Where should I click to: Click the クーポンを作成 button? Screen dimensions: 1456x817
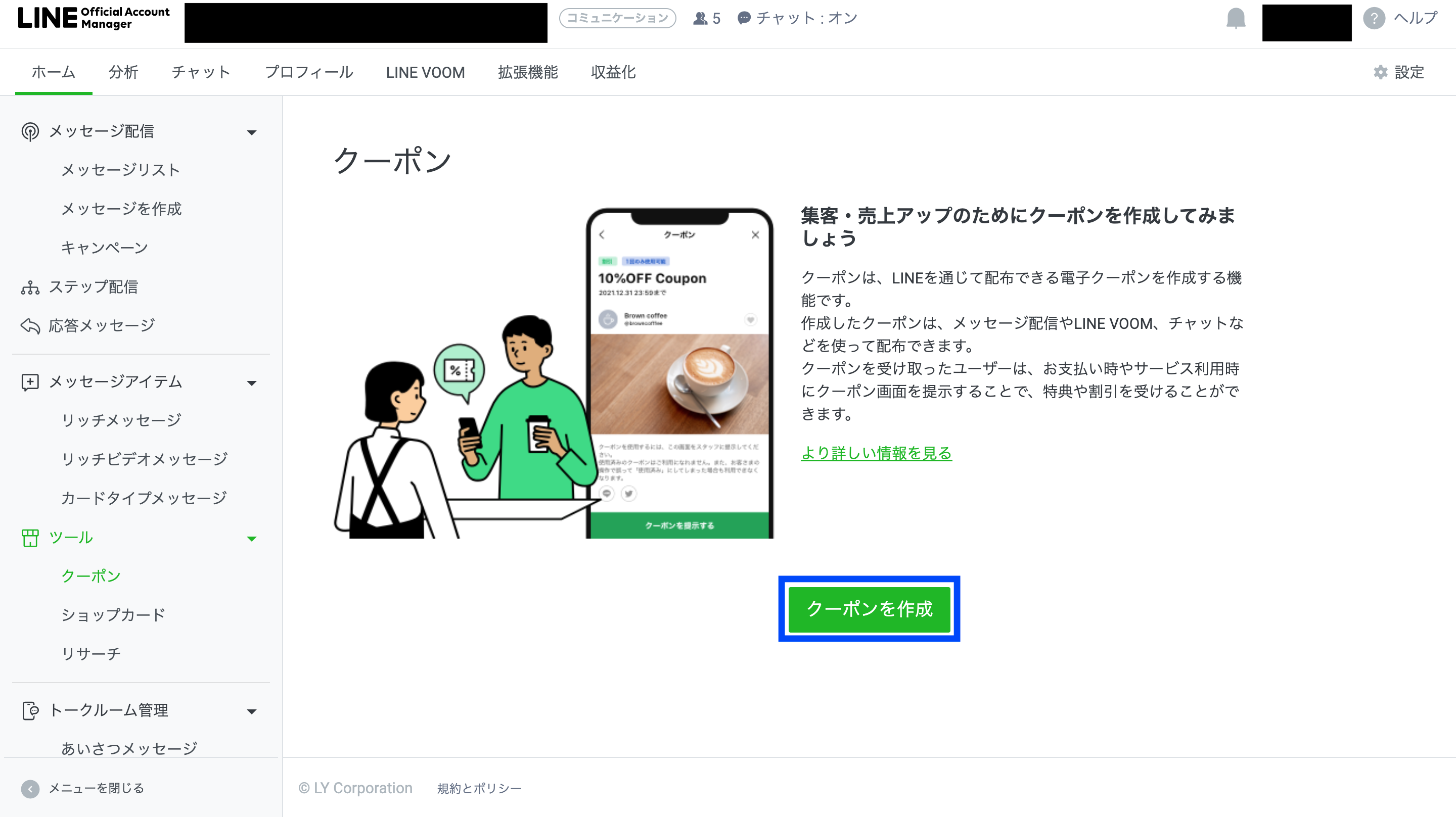coord(869,609)
